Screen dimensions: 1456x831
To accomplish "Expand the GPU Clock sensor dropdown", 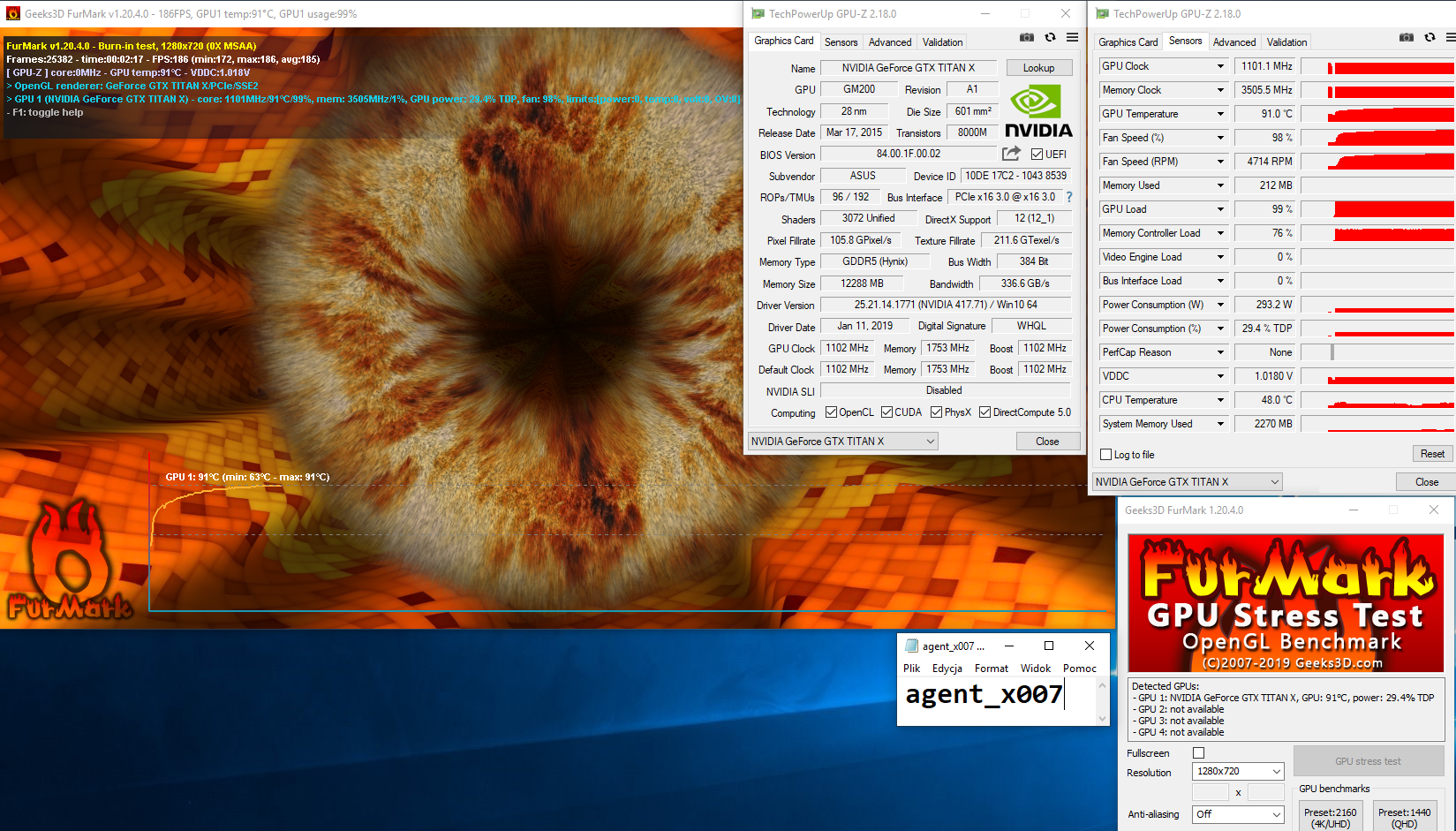I will pyautogui.click(x=1220, y=66).
